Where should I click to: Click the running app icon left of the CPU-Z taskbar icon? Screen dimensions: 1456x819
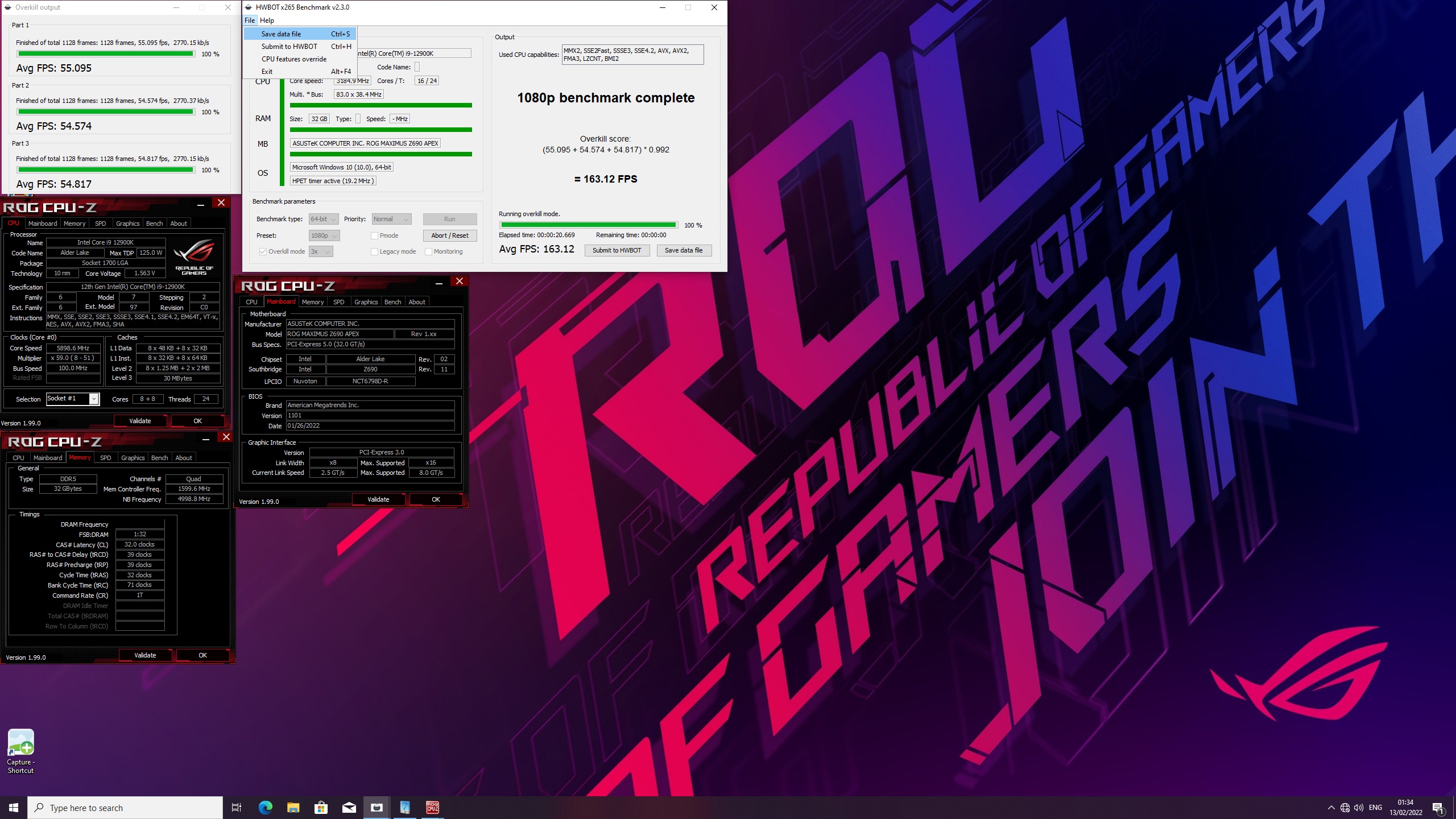pos(404,808)
